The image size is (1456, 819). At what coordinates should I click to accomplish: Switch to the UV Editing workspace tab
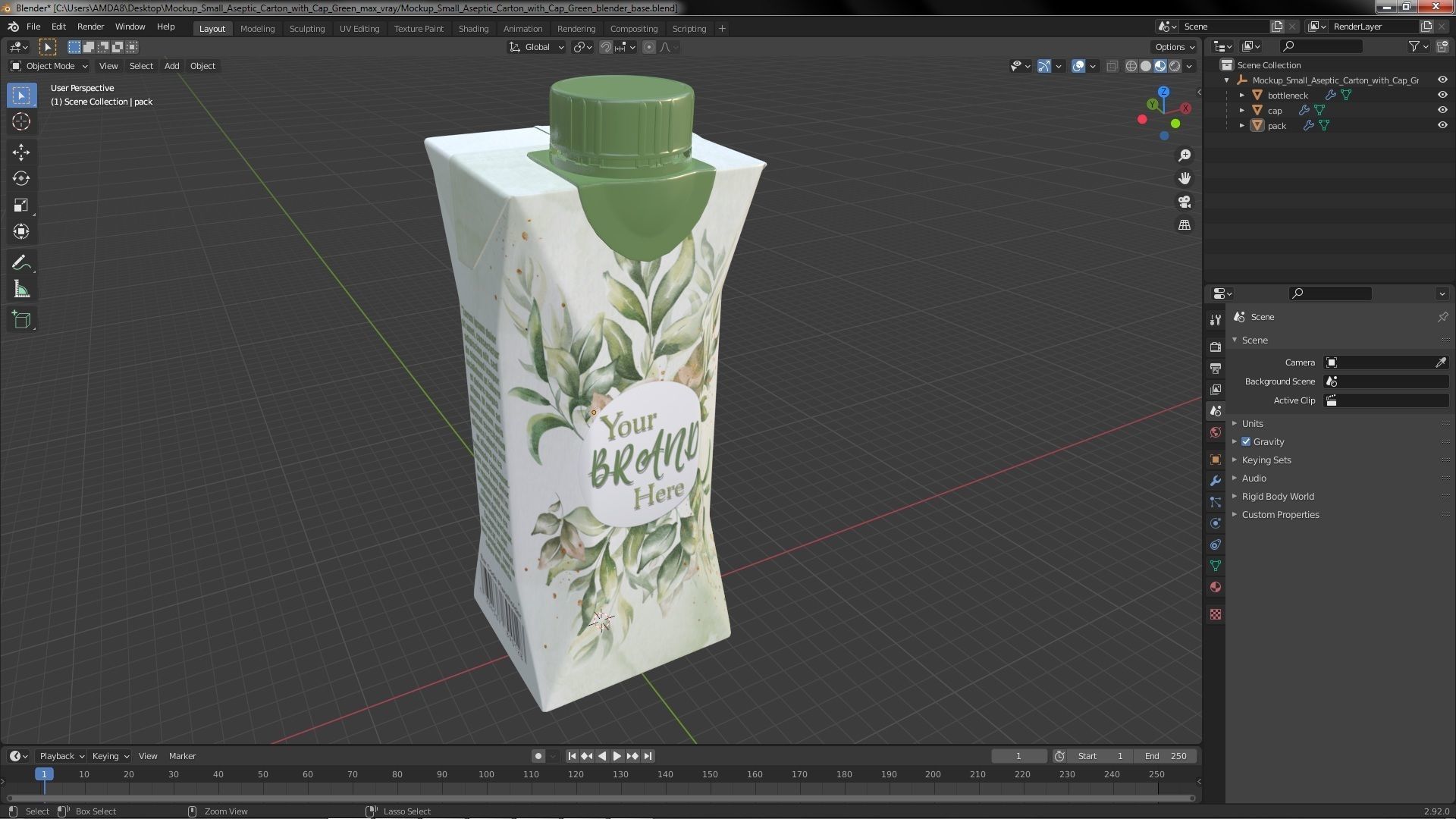(x=359, y=29)
